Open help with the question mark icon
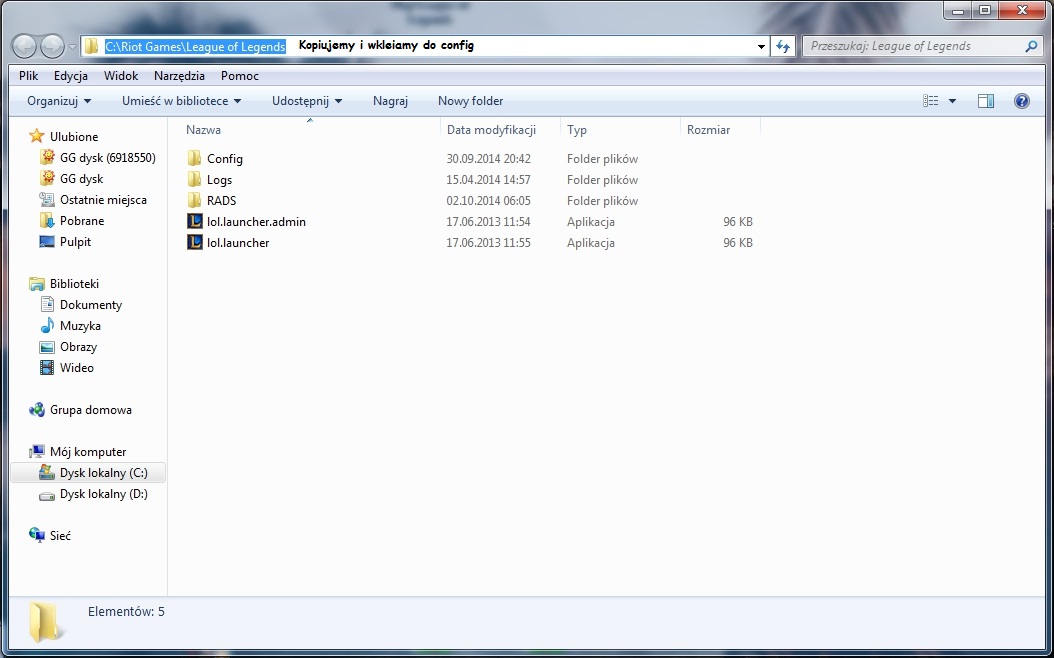This screenshot has width=1054, height=658. (x=1022, y=101)
